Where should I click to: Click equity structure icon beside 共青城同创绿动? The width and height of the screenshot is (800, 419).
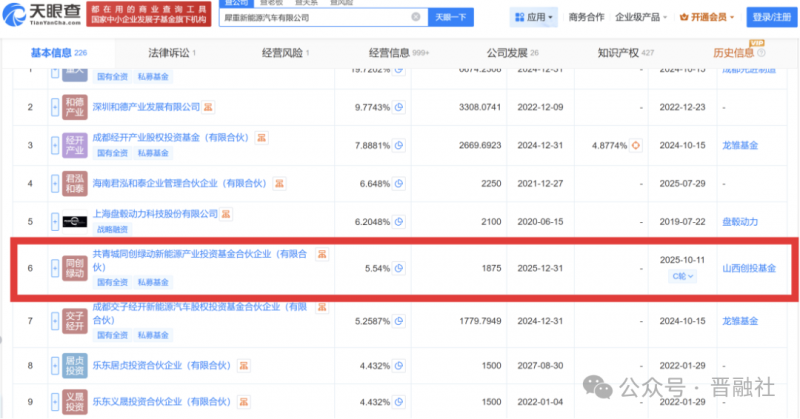tap(322, 254)
